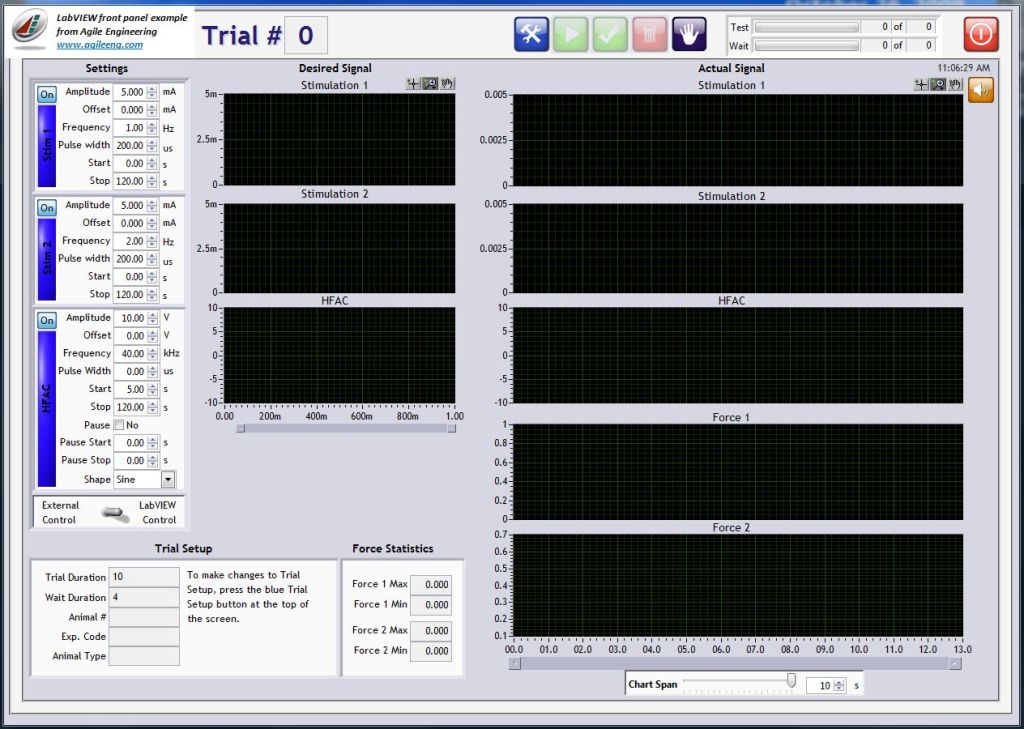
Task: Open the Shape dropdown showing Sine
Action: pyautogui.click(x=168, y=480)
